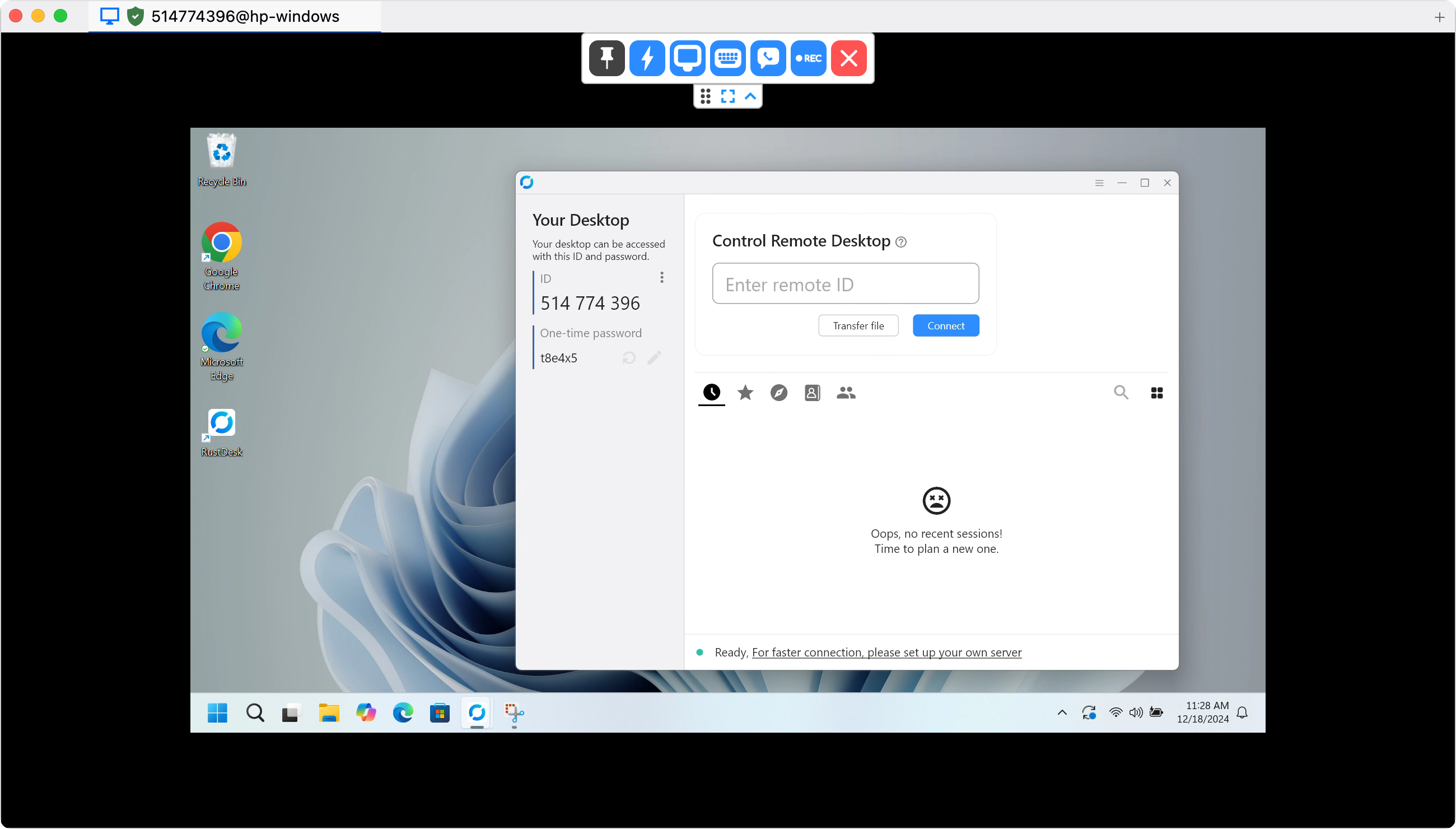Open volume speaker tray icon

coord(1136,713)
